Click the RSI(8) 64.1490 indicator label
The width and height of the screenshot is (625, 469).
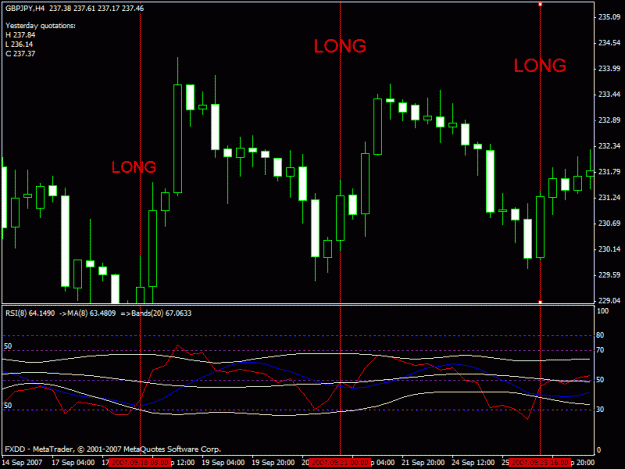(x=30, y=314)
